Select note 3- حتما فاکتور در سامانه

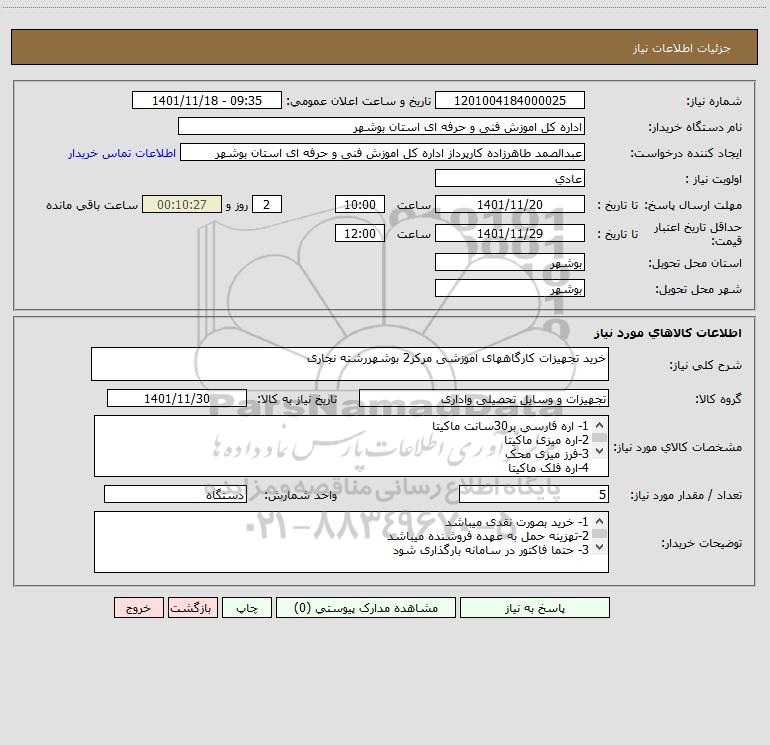click(x=491, y=550)
